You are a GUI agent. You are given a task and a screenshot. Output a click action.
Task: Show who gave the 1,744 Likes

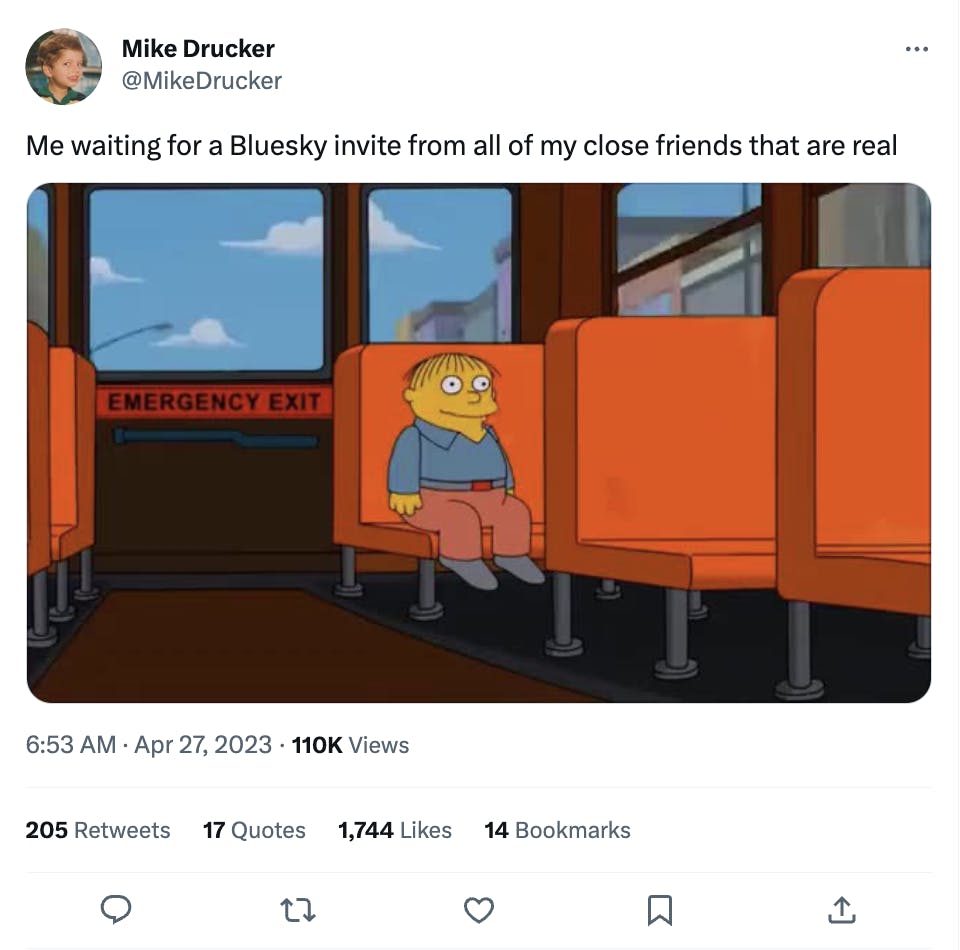coord(395,830)
